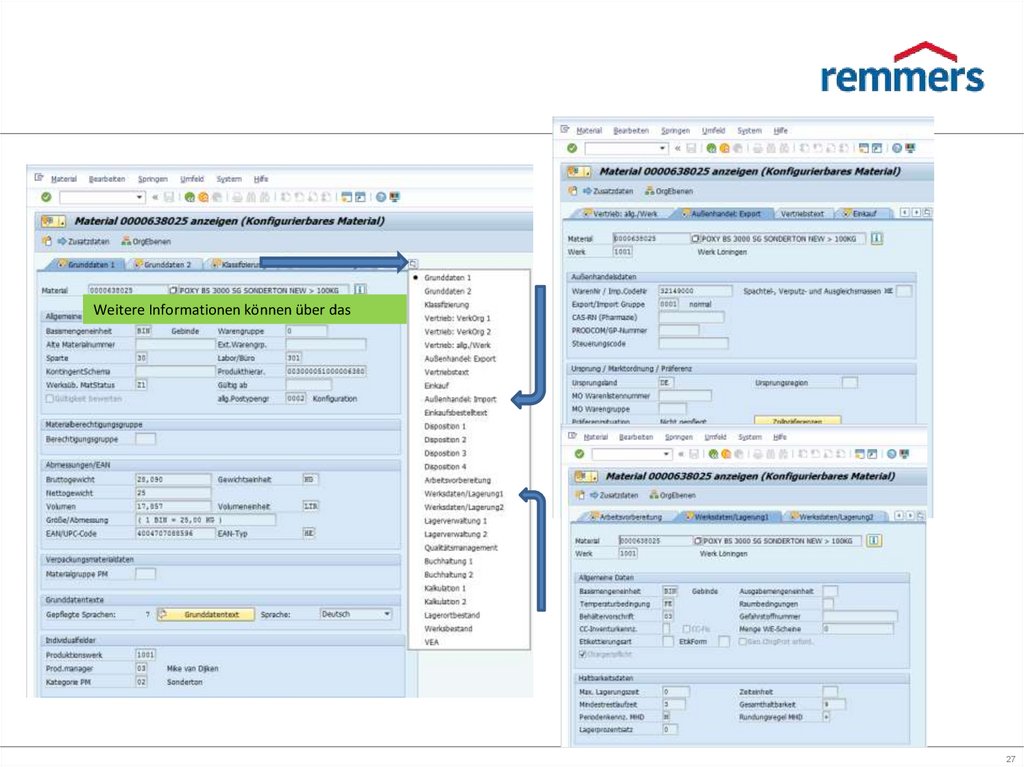Click orange Exit icon in left Grunddaten window

pyautogui.click(x=203, y=197)
